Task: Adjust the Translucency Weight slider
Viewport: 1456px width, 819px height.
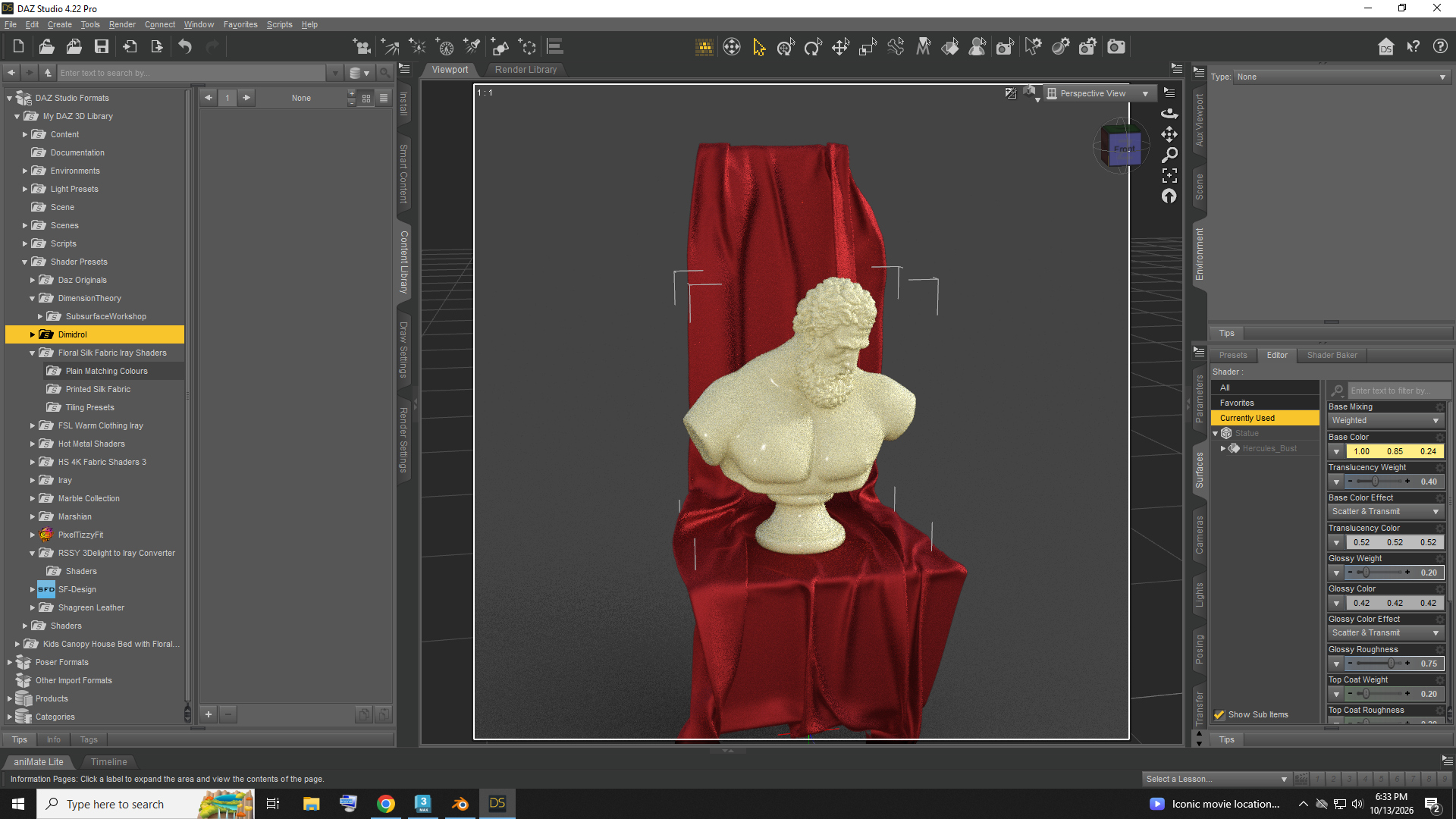Action: (1375, 482)
